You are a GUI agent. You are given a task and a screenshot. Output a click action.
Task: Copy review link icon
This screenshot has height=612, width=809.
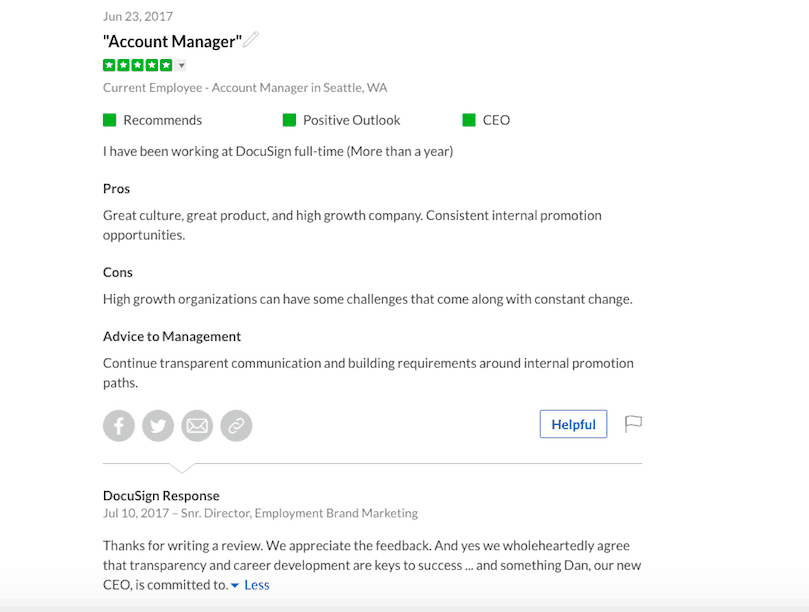(x=236, y=426)
